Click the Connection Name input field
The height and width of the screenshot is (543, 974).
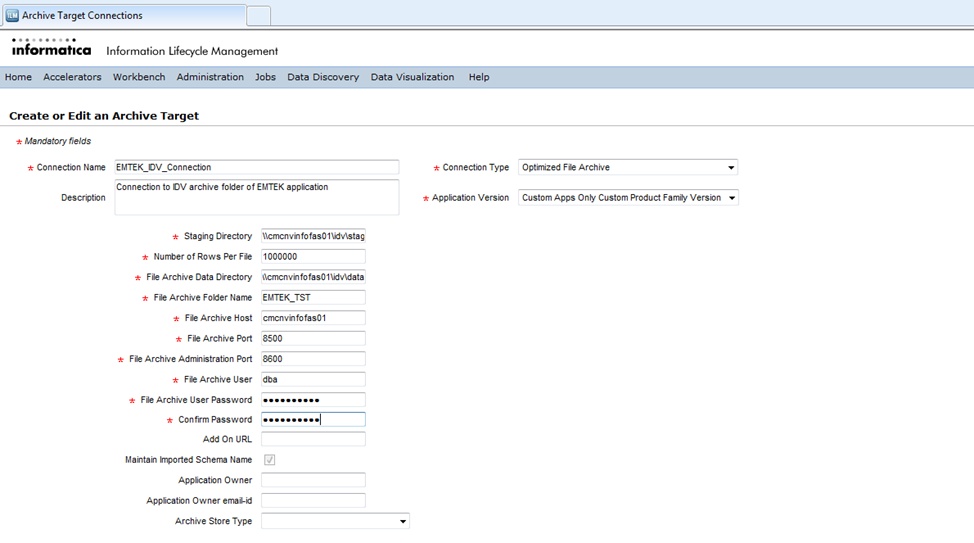[256, 168]
